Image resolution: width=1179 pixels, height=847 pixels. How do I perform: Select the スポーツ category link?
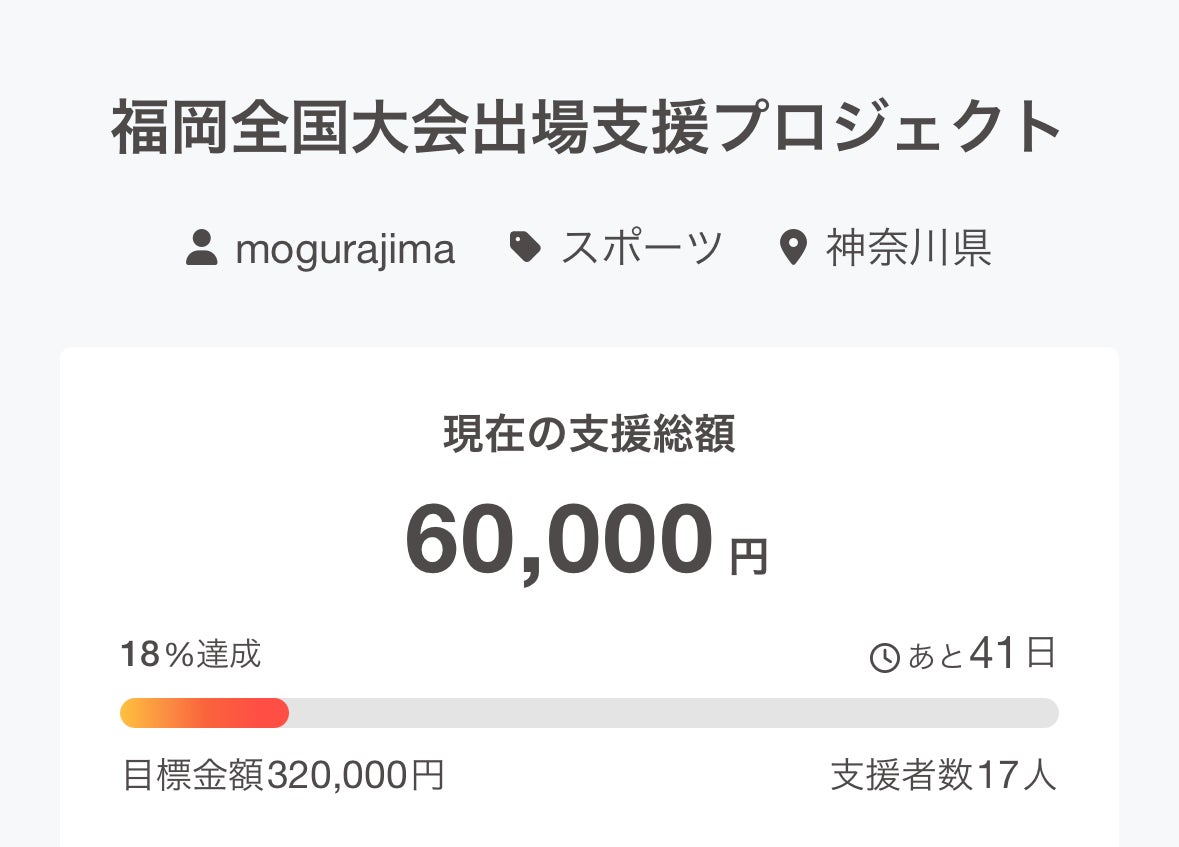click(x=641, y=248)
